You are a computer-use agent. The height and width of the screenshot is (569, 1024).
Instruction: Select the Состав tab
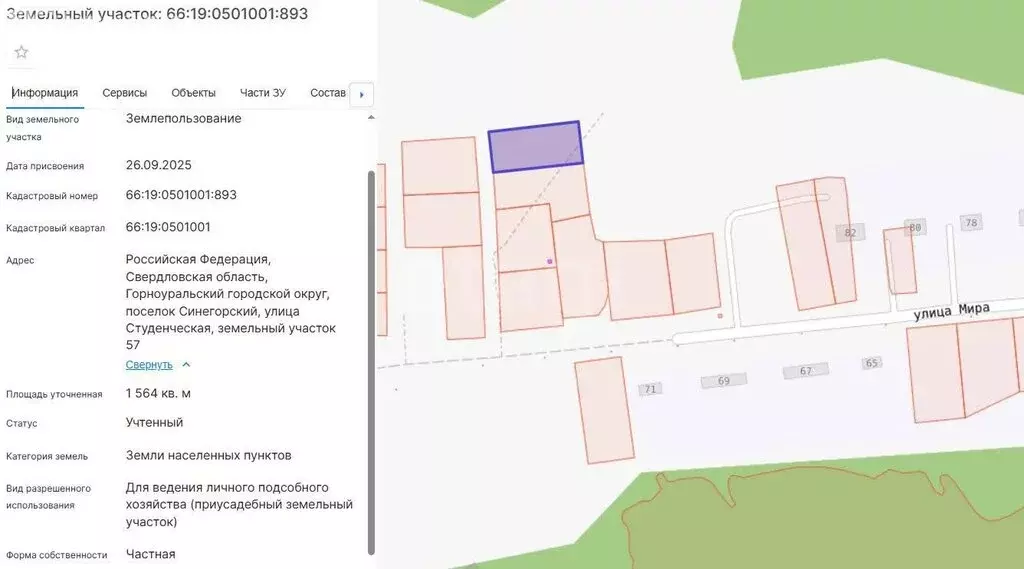click(328, 93)
